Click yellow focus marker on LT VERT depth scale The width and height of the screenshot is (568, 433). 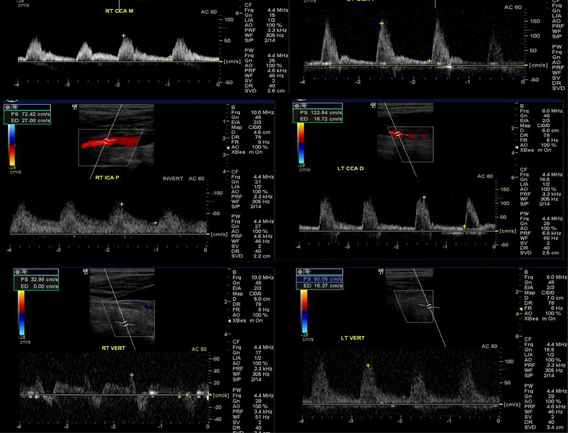coord(521,309)
